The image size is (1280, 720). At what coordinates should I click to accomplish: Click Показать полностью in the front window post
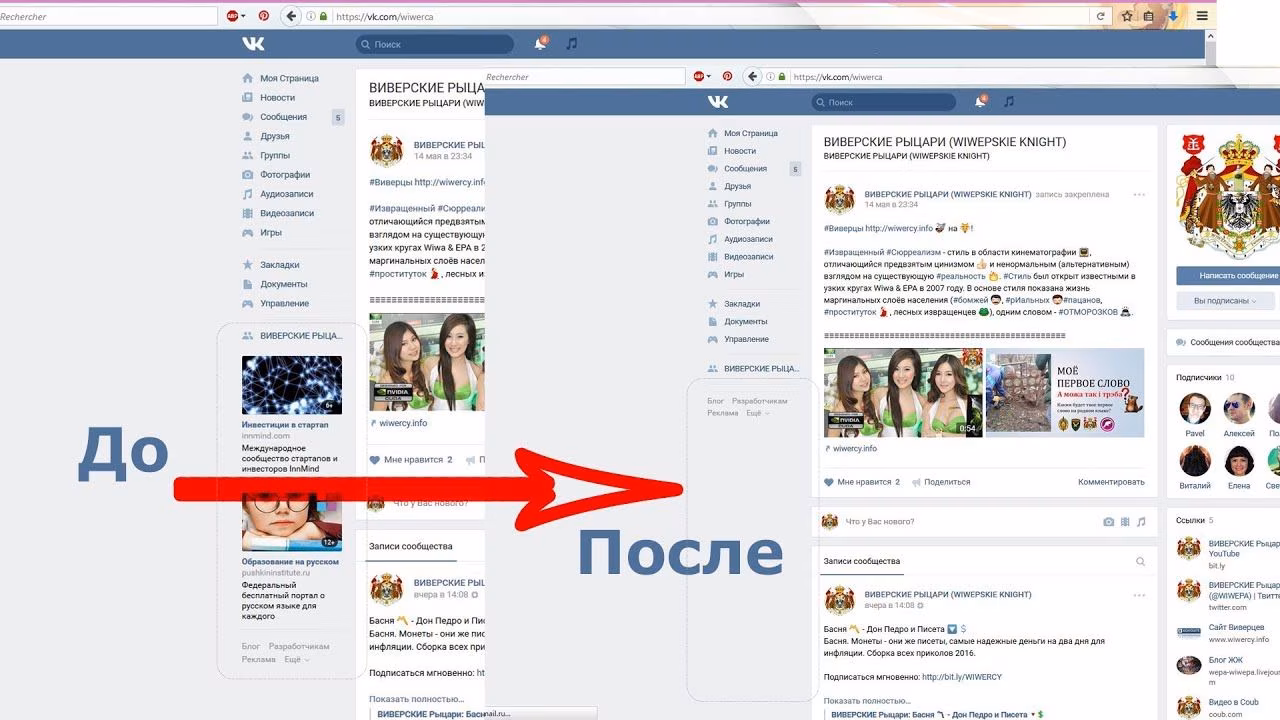(x=867, y=701)
